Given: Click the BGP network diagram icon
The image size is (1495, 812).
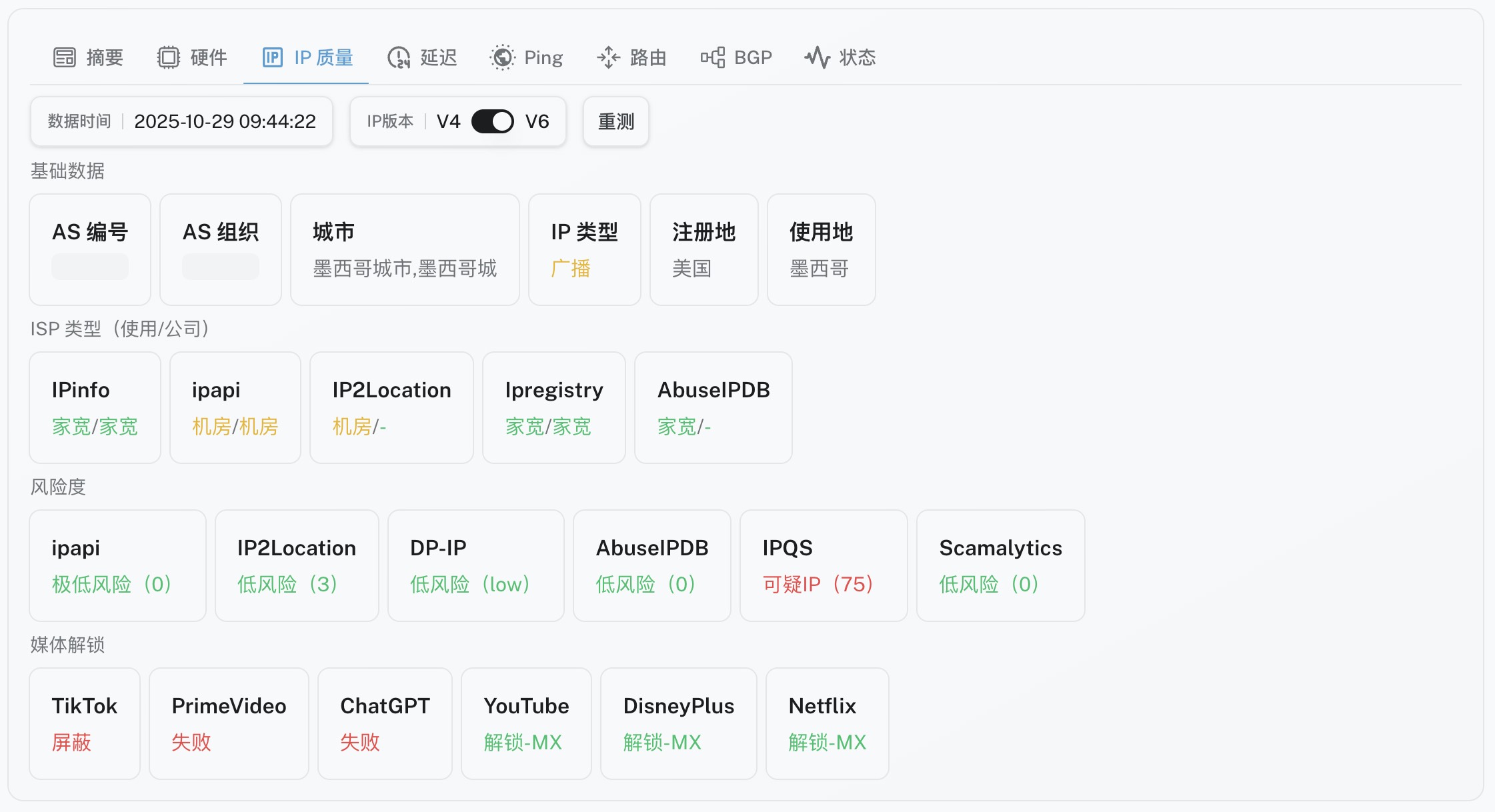Looking at the screenshot, I should coord(713,57).
